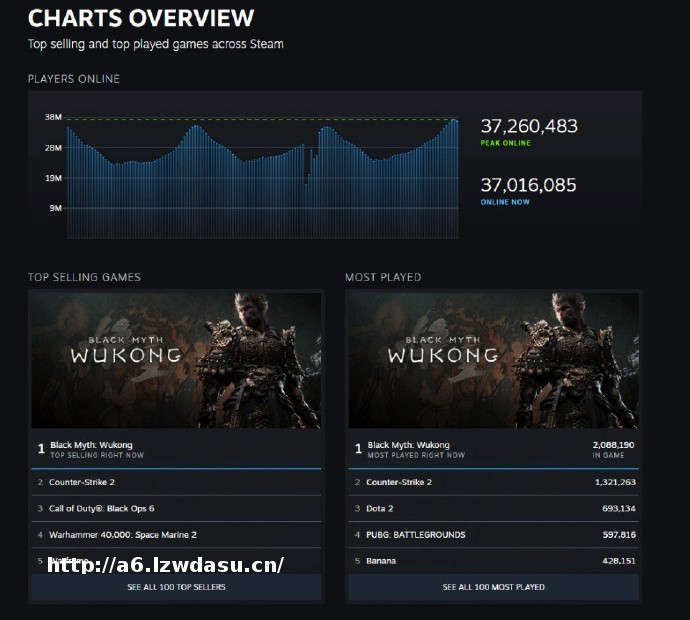This screenshot has height=620, width=690.
Task: Select Black Myth: Wukong in top selling list
Action: click(176, 449)
